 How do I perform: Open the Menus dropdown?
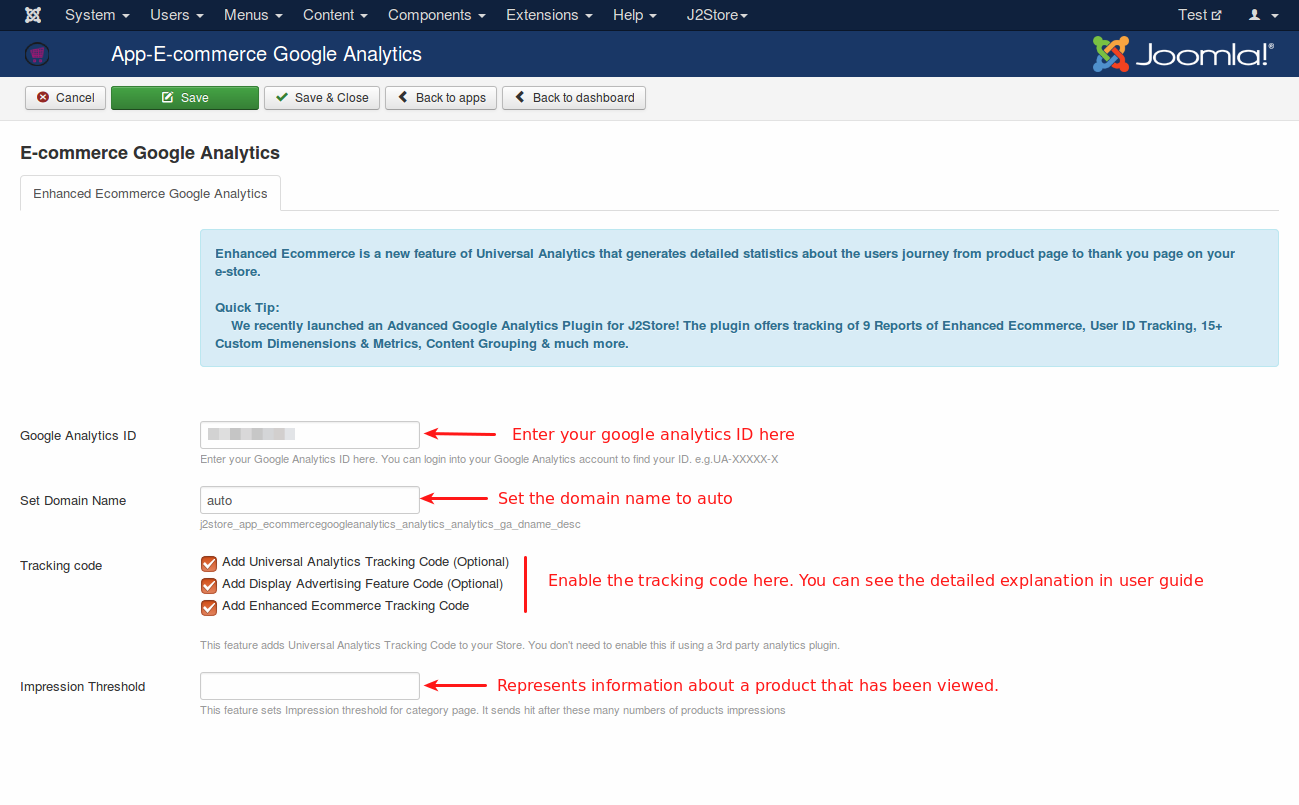coord(253,15)
